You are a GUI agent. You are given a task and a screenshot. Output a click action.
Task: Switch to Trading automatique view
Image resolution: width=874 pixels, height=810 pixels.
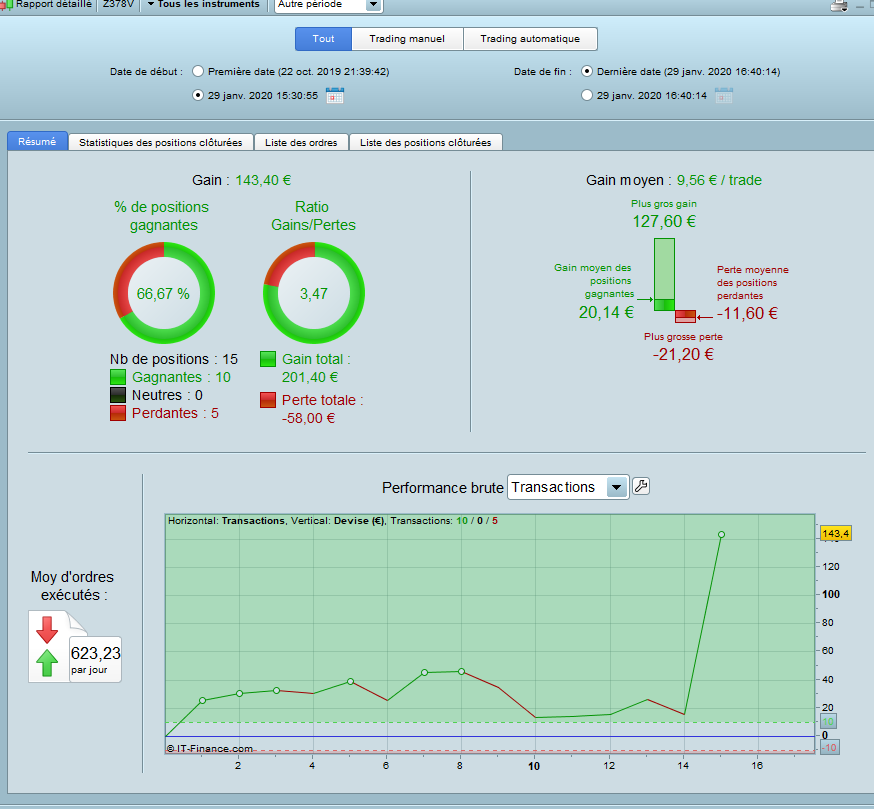point(530,39)
